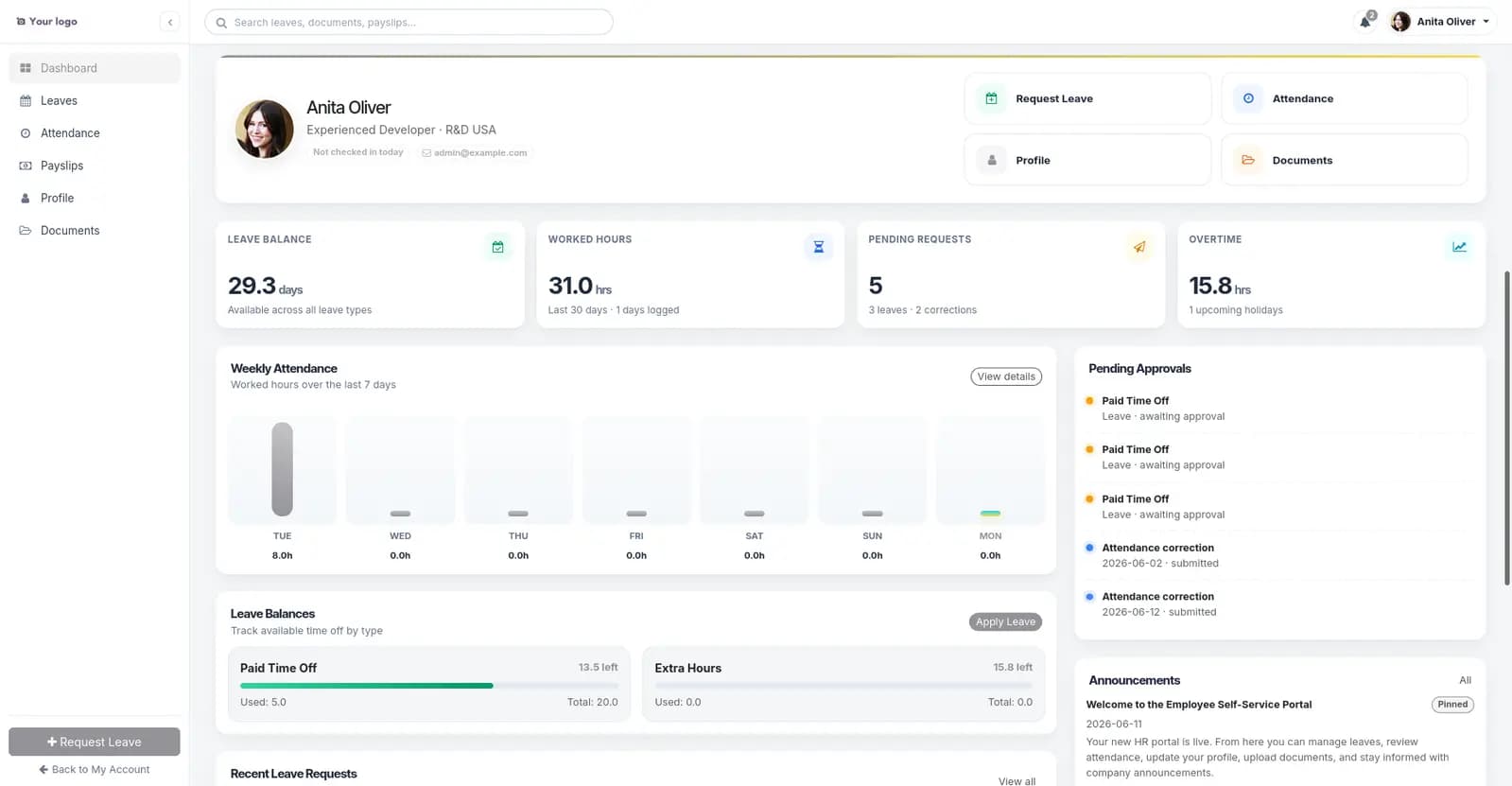Open Profile from the sidebar menu

coord(95,198)
